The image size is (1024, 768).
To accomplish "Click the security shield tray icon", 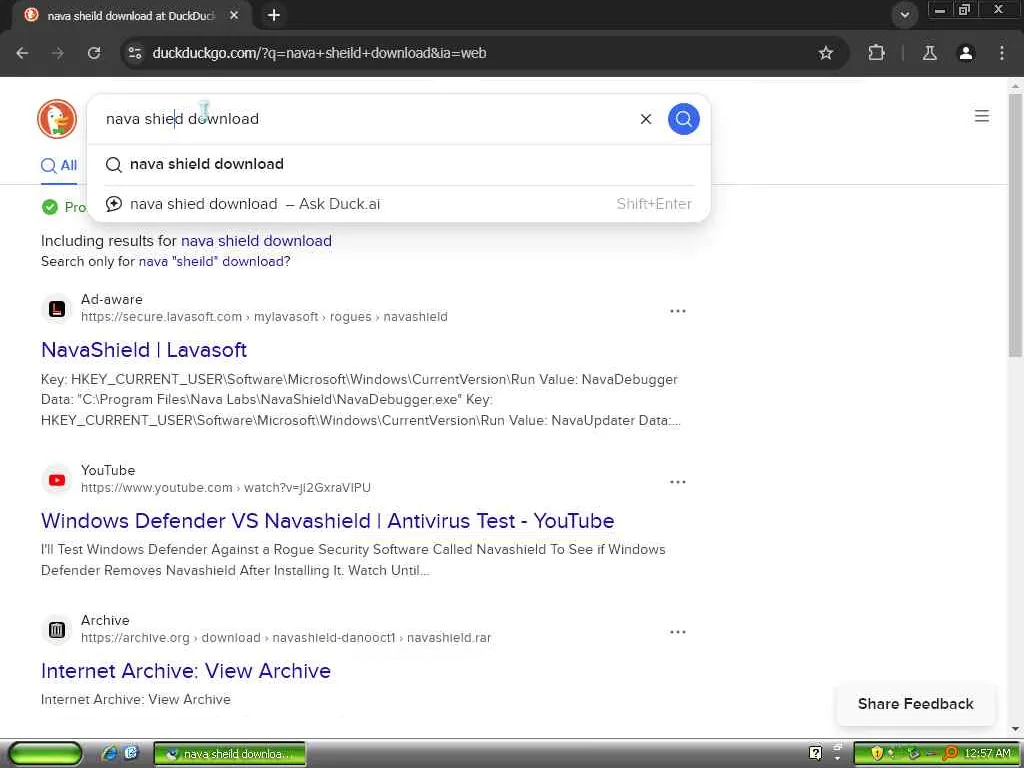I will point(876,754).
